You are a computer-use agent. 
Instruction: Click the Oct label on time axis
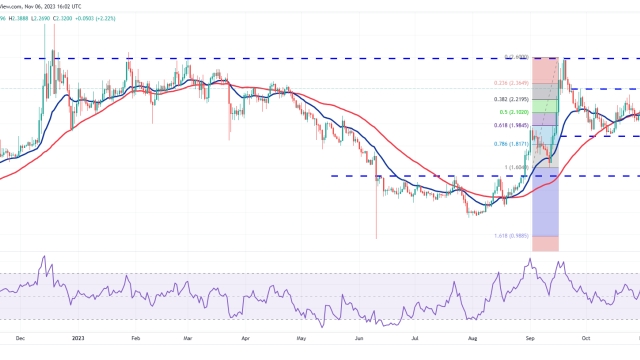click(x=586, y=338)
